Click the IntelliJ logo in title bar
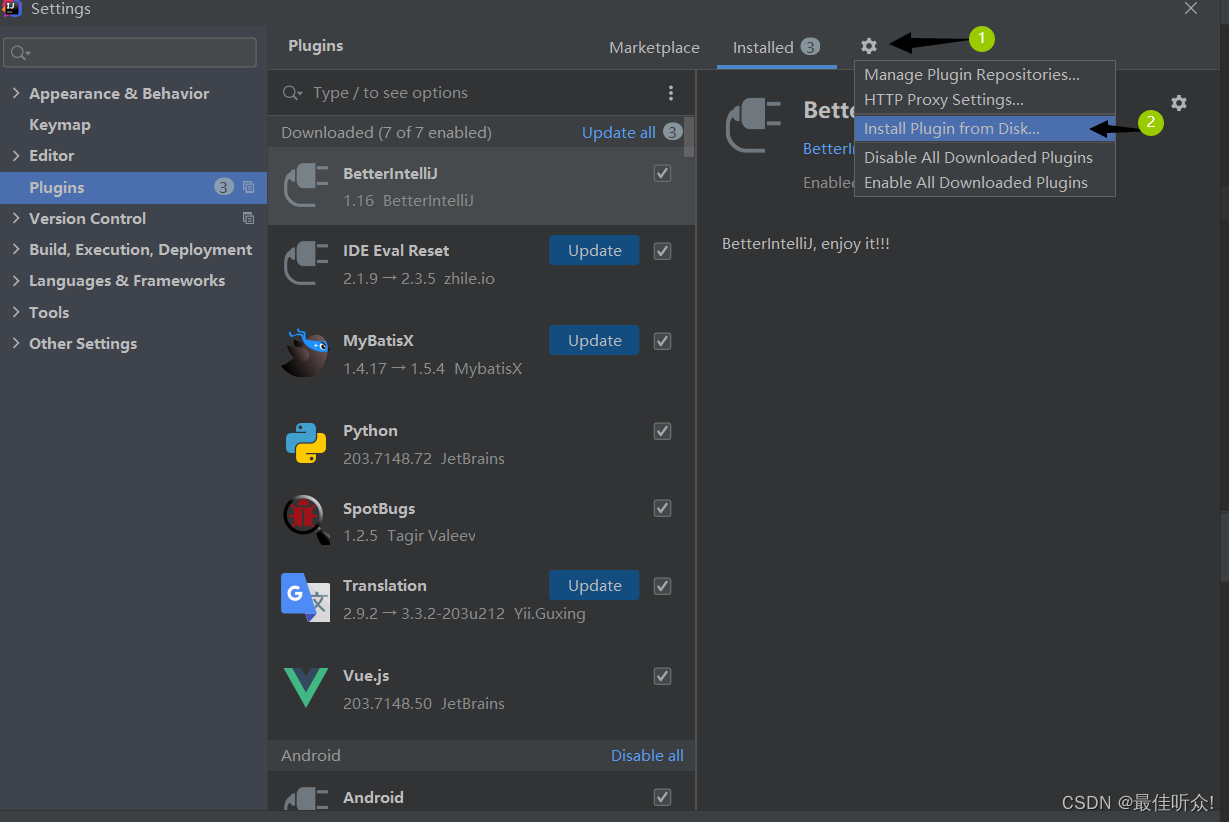This screenshot has height=822, width=1229. point(12,8)
